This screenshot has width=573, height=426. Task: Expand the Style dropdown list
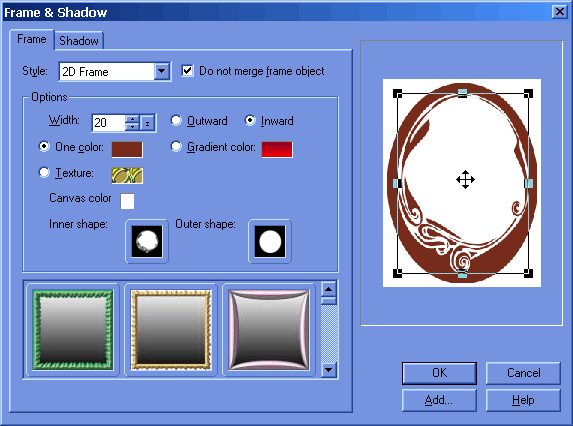coord(162,71)
